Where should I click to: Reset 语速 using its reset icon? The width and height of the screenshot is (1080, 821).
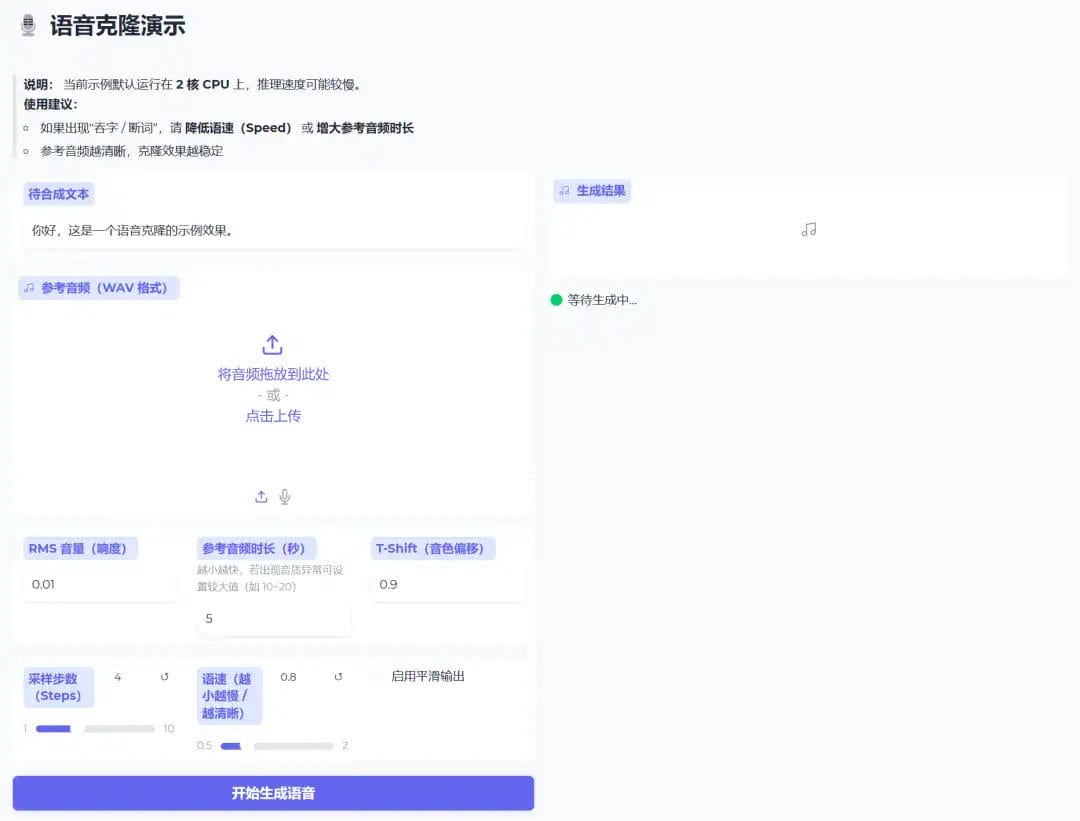(x=338, y=677)
